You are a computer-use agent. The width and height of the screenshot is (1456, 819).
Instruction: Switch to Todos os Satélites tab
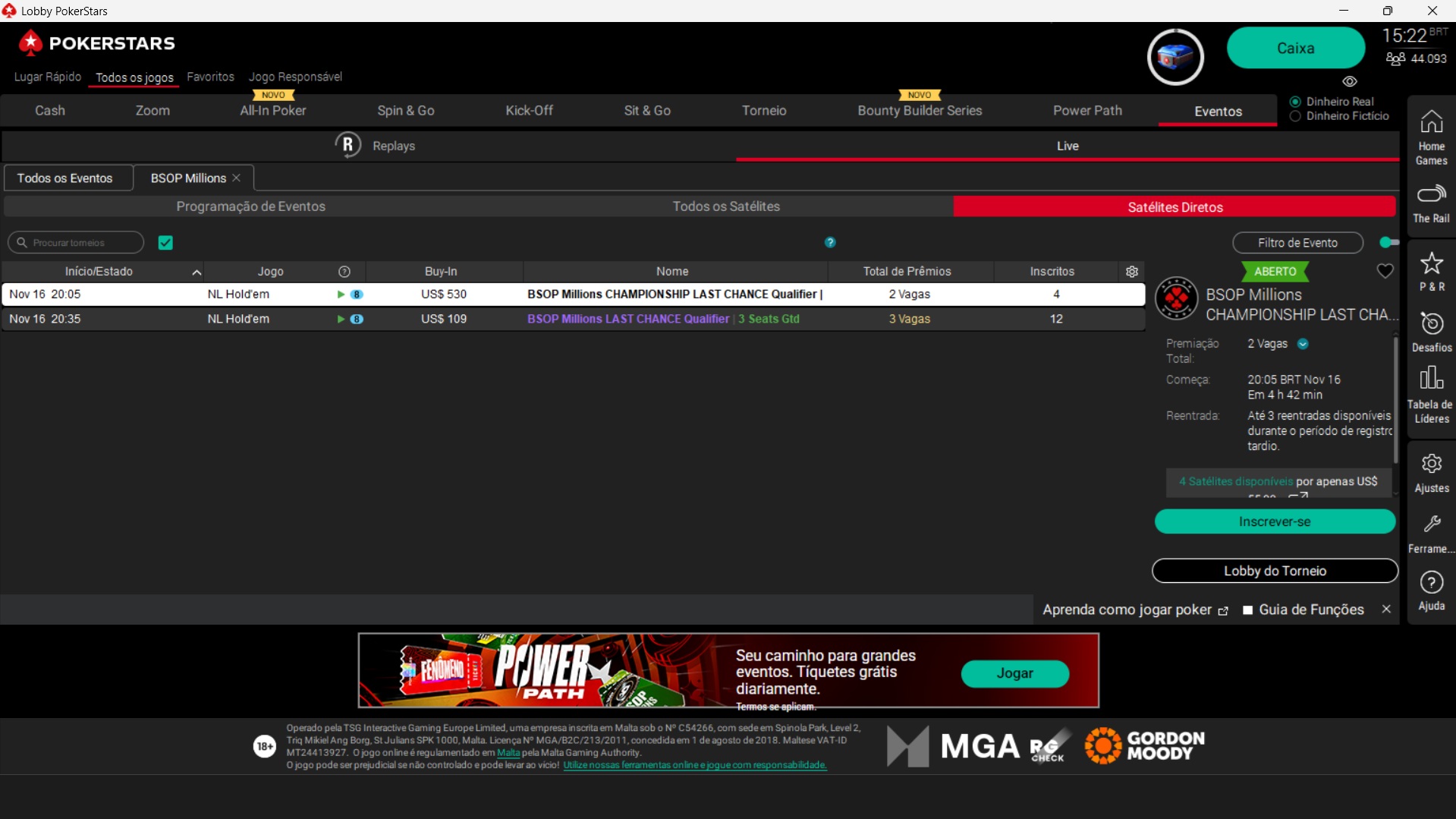click(726, 206)
